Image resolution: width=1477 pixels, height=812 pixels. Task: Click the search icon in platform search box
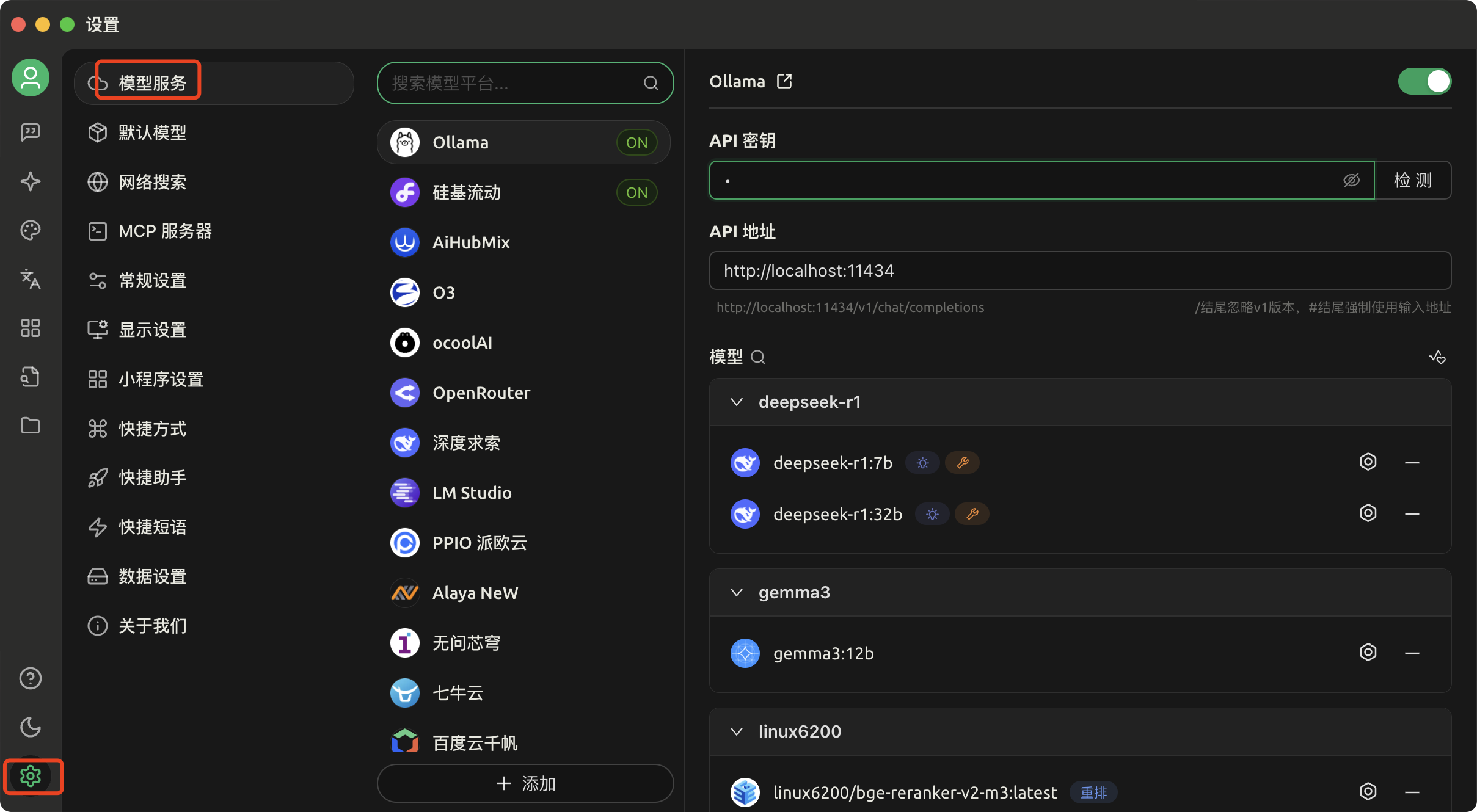[651, 83]
